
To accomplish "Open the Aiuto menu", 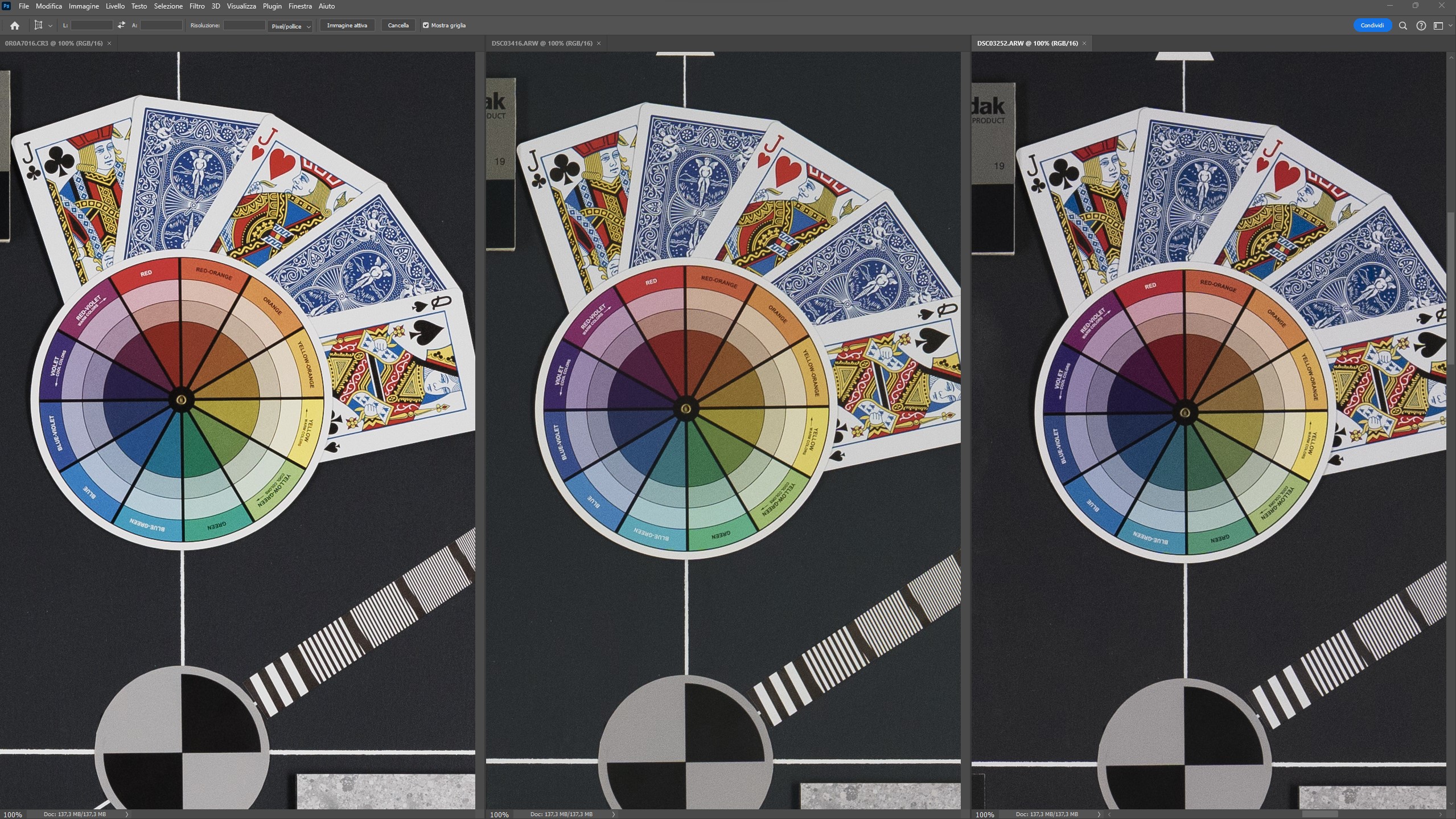I will click(x=326, y=6).
